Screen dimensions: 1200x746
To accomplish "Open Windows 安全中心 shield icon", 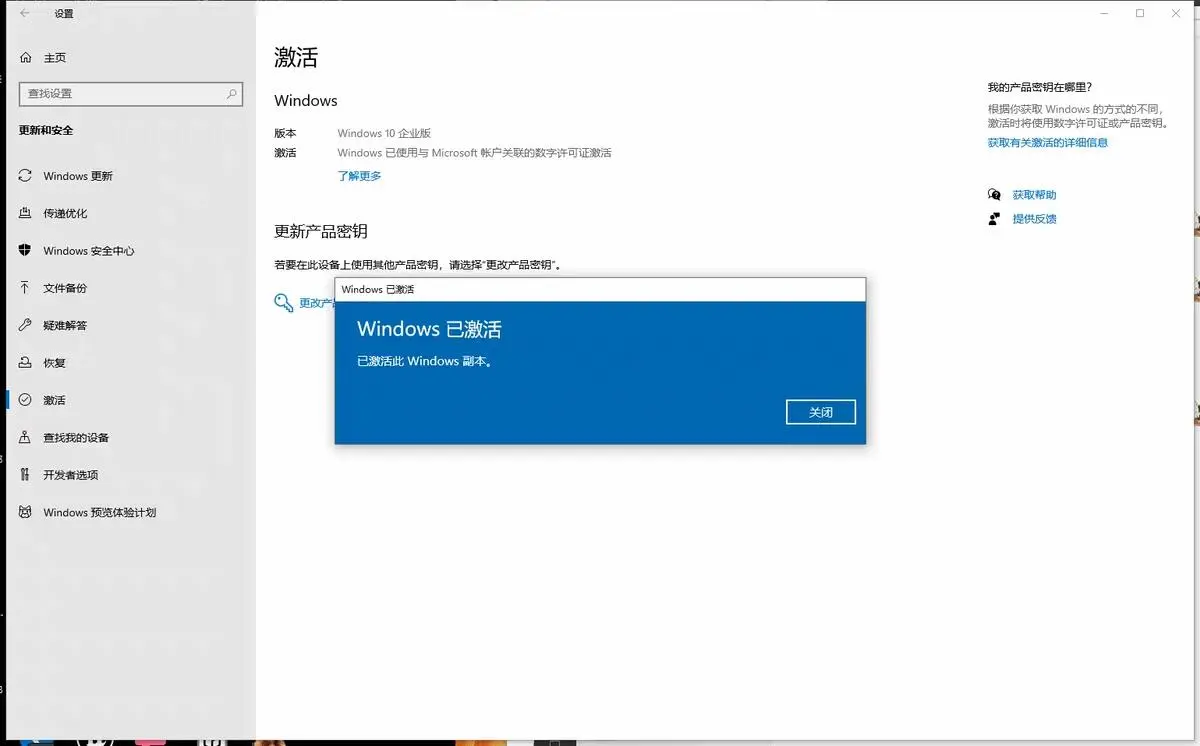I will click(25, 251).
